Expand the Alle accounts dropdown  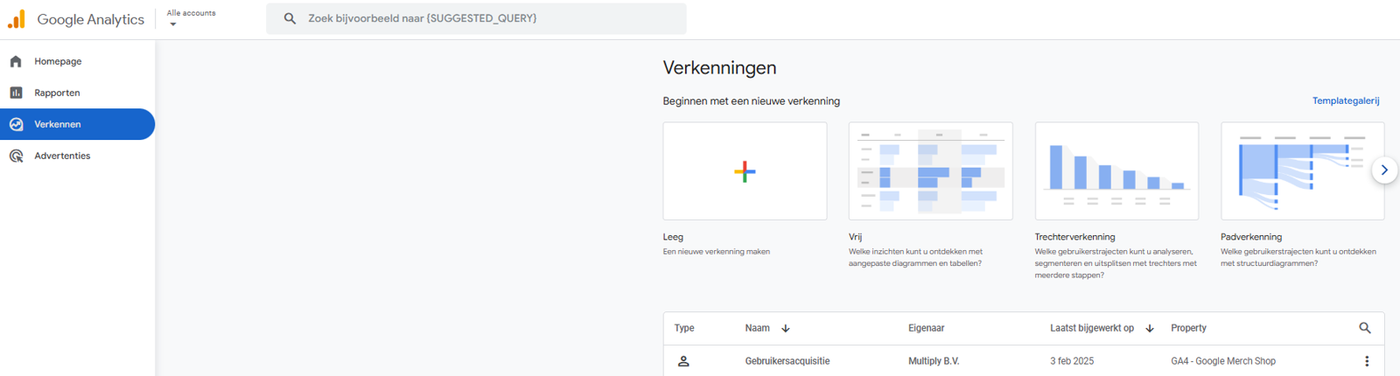(191, 18)
